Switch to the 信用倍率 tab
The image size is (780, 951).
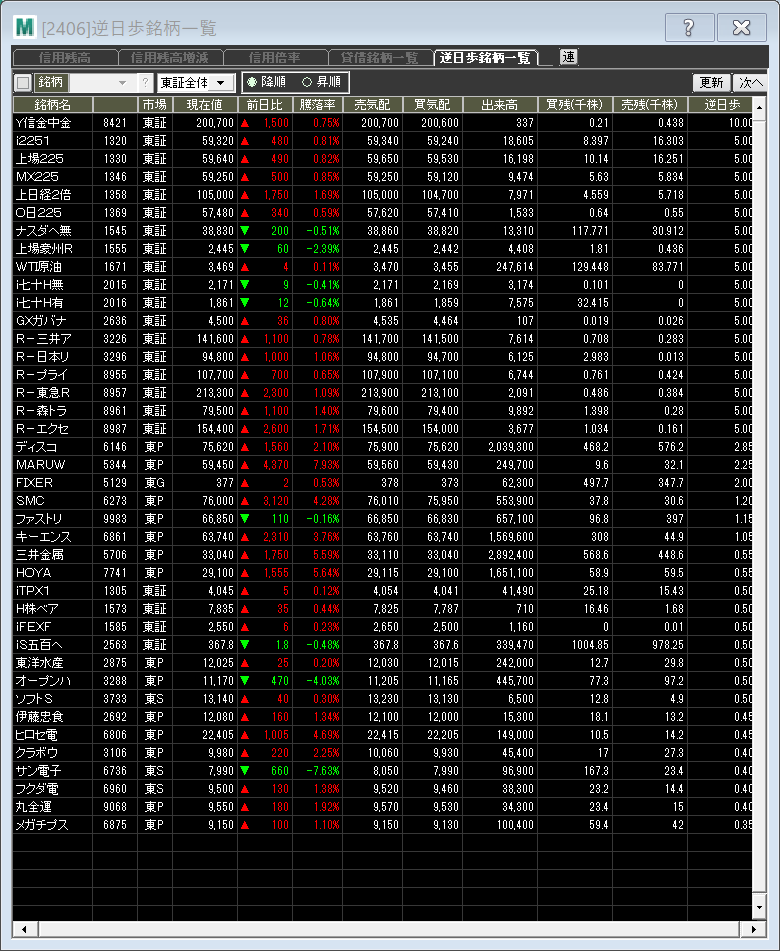point(275,58)
